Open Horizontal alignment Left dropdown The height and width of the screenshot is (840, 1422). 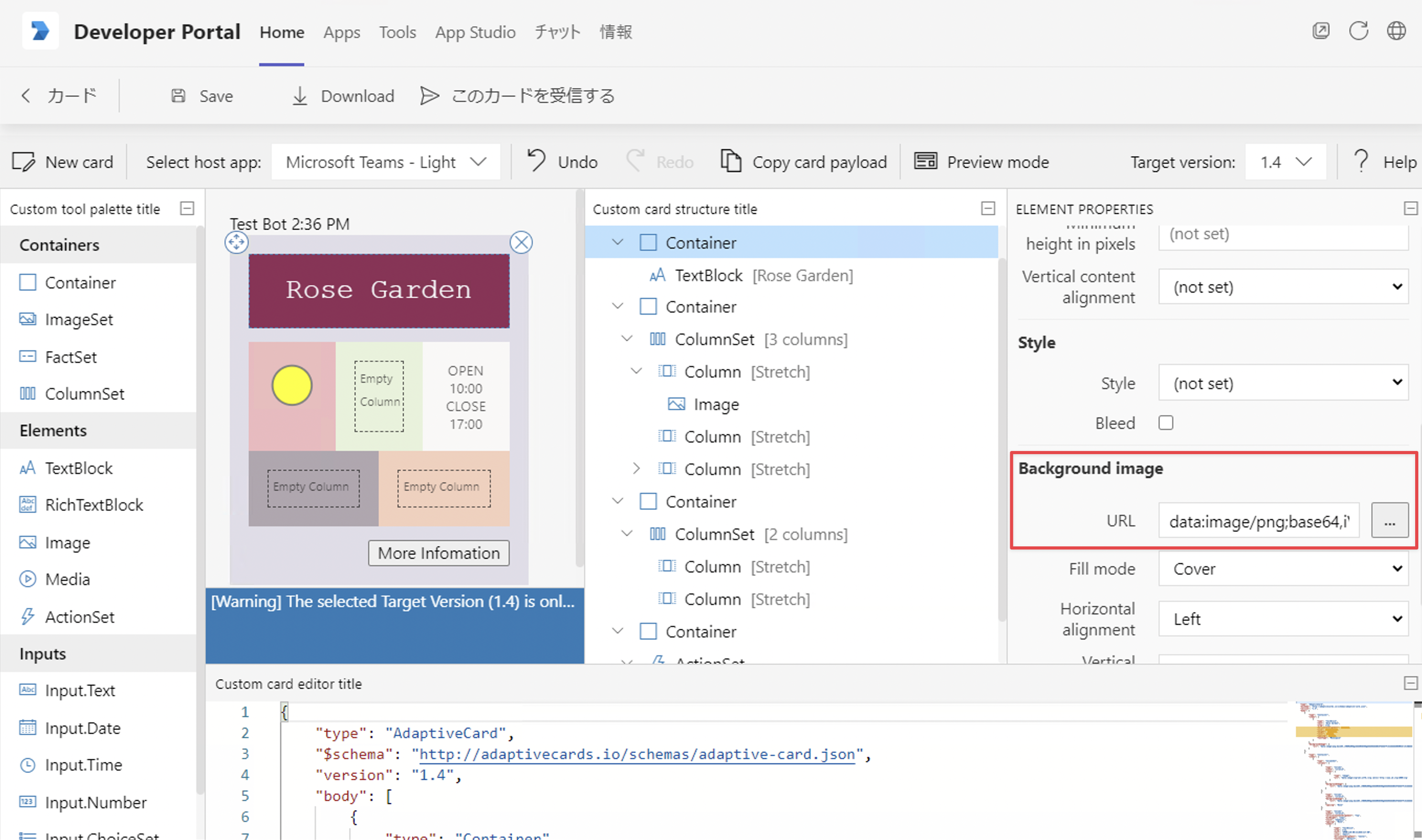[1283, 619]
